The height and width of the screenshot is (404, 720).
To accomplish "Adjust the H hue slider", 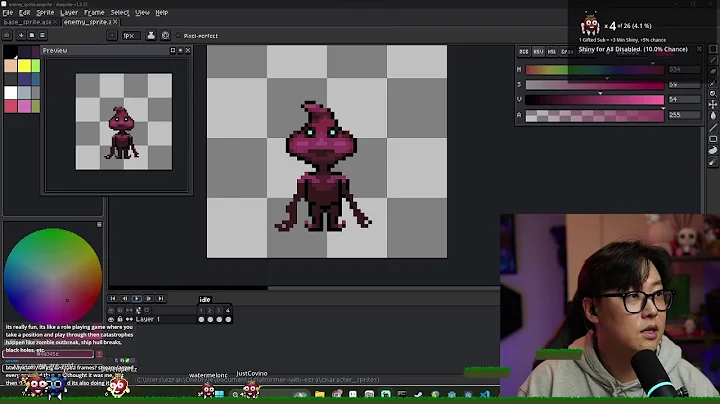I will pyautogui.click(x=595, y=70).
